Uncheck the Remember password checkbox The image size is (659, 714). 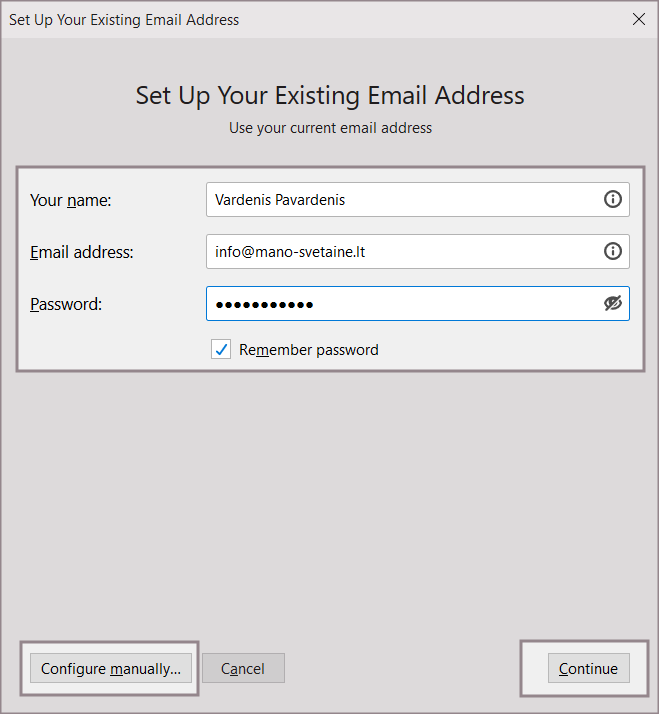tap(221, 350)
